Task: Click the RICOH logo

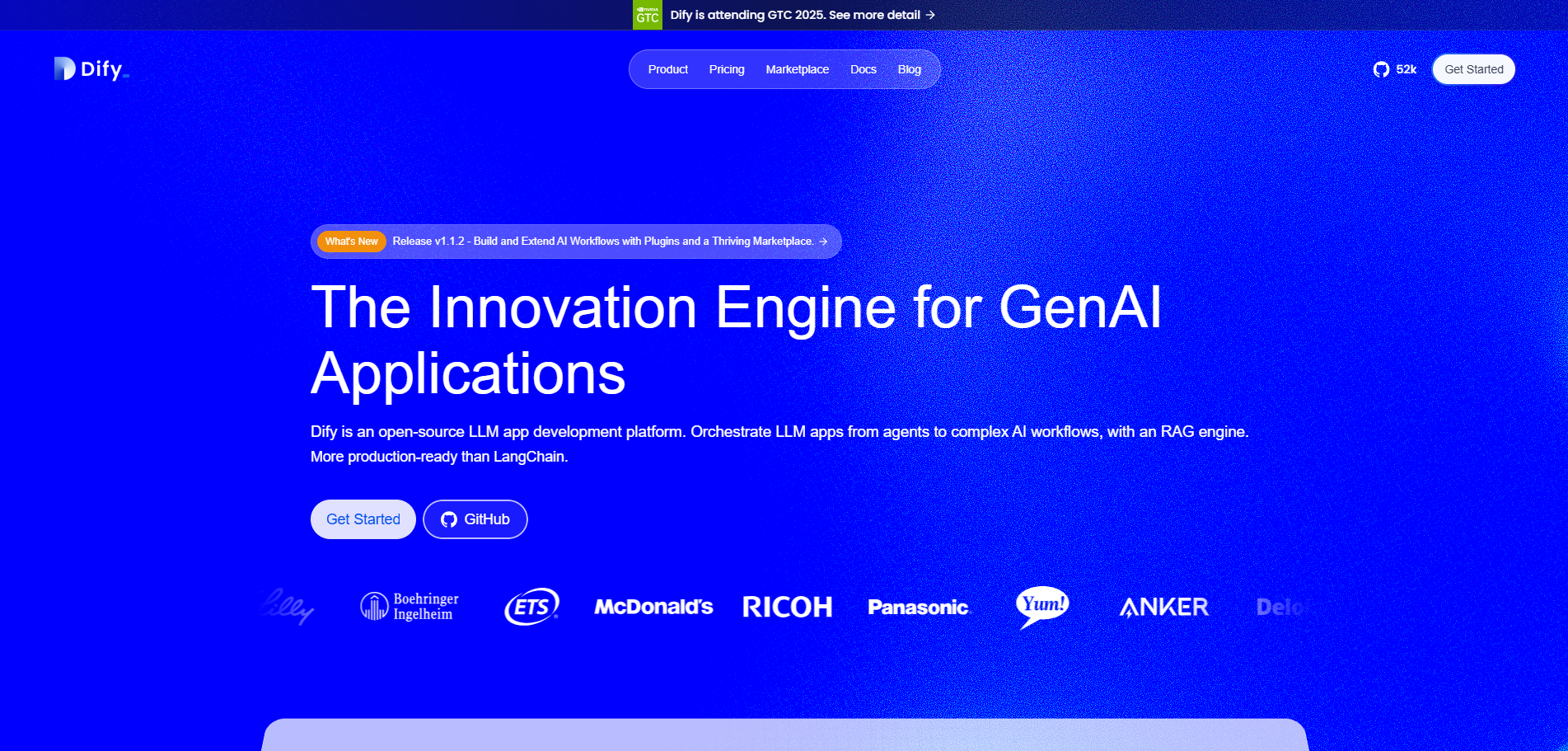Action: [x=787, y=608]
